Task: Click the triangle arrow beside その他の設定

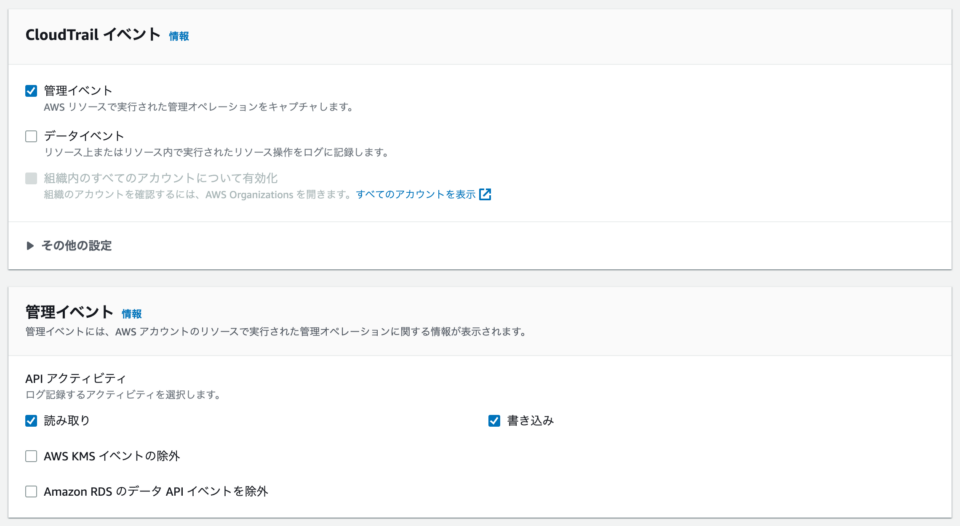Action: [x=29, y=246]
